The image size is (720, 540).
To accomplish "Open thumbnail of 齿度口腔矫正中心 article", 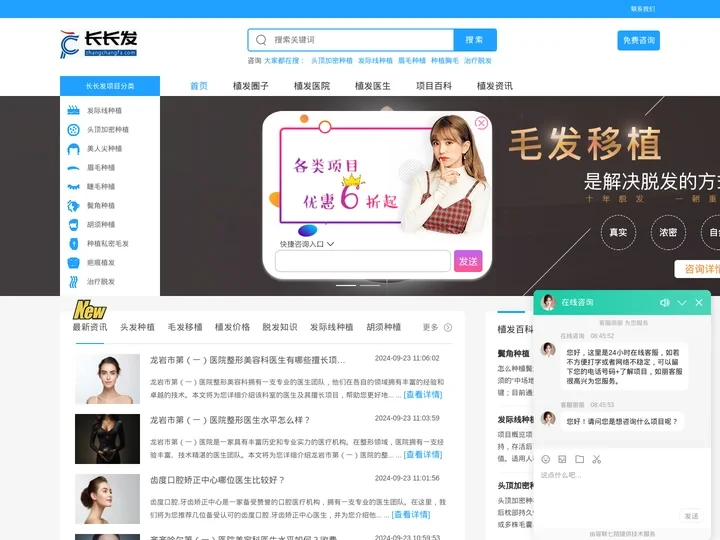I will point(107,499).
